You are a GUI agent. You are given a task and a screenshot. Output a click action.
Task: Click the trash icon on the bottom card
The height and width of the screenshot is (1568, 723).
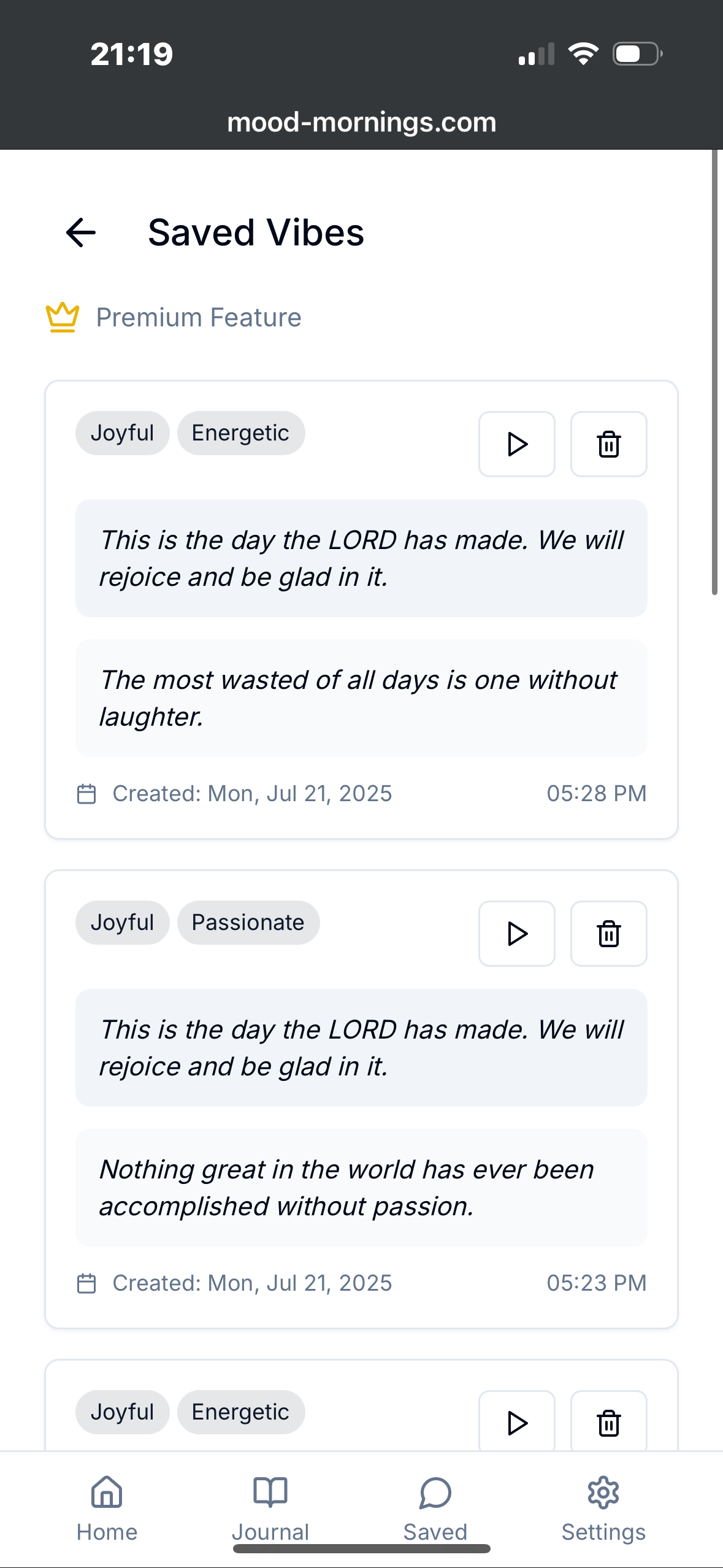(609, 1421)
